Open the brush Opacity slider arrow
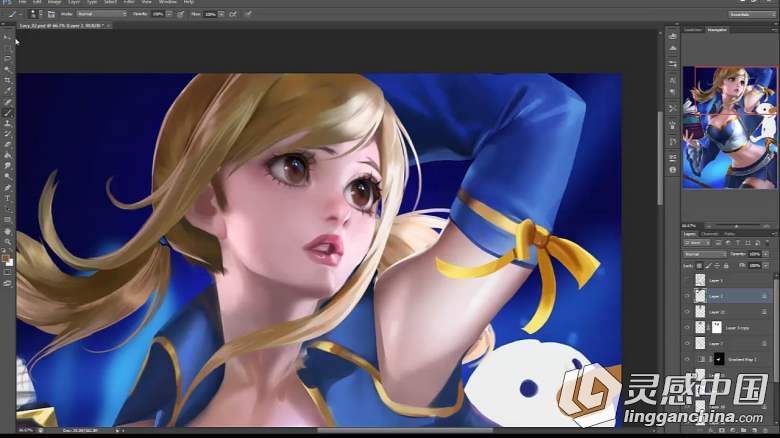 169,14
